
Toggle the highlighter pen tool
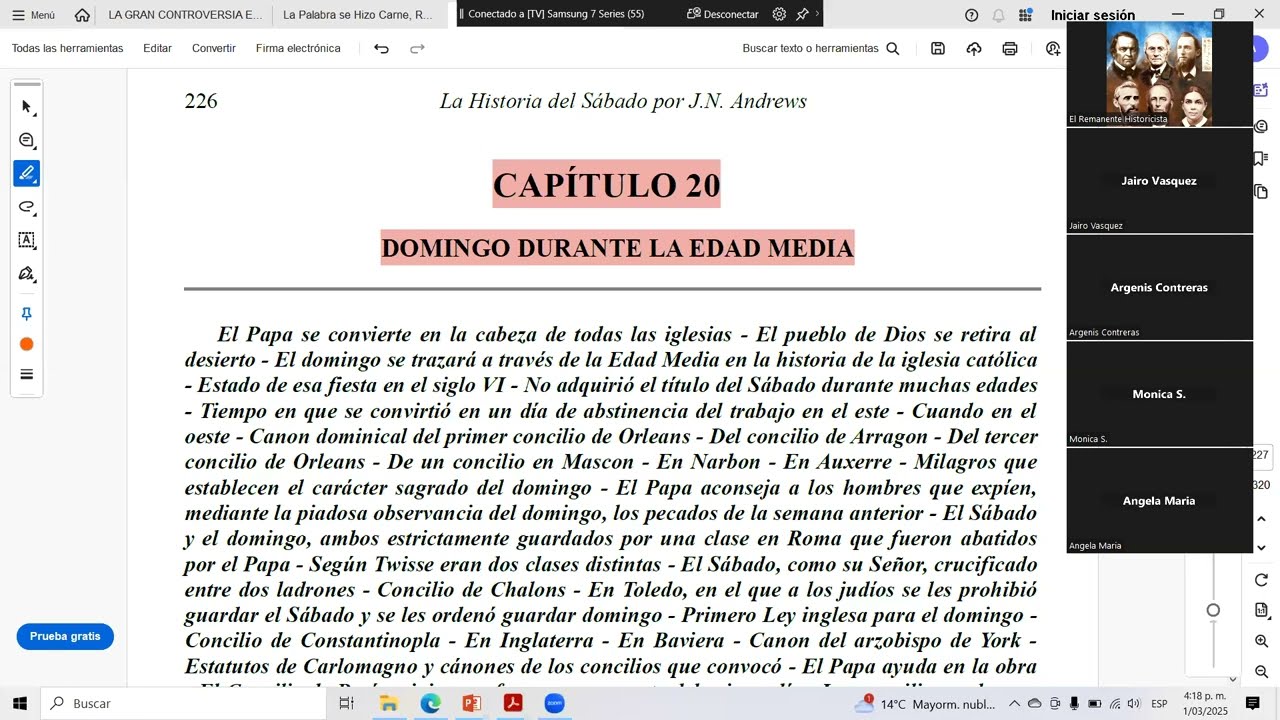pos(27,173)
